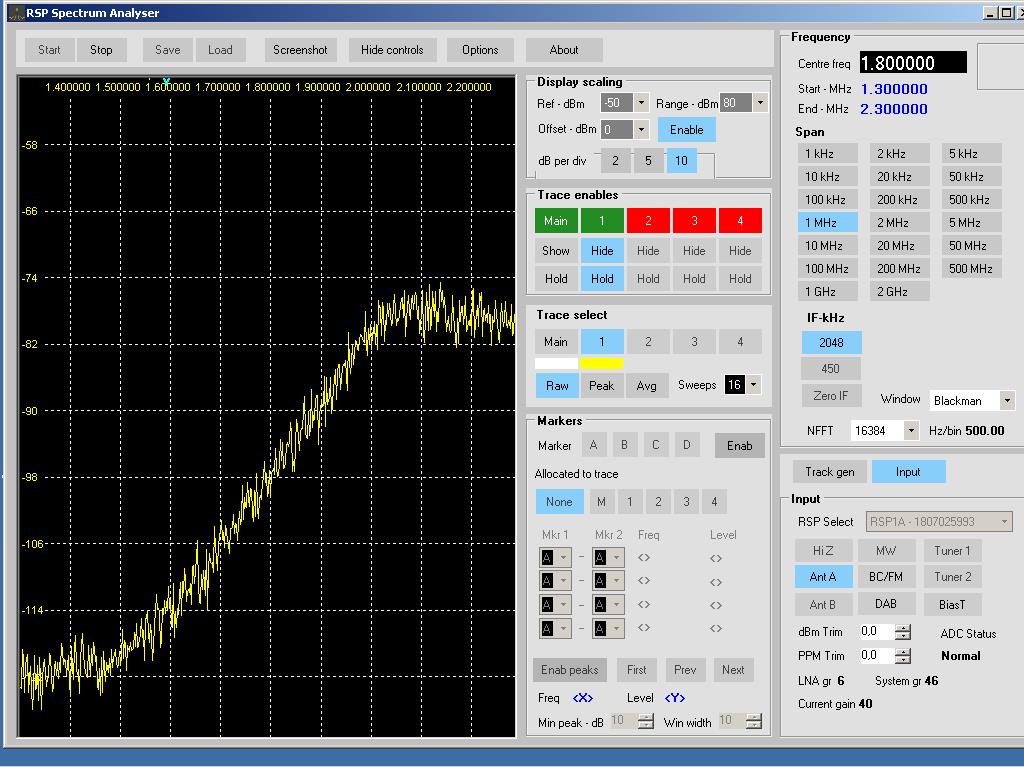The image size is (1024, 768).
Task: Select 500 kHz span
Action: click(971, 200)
